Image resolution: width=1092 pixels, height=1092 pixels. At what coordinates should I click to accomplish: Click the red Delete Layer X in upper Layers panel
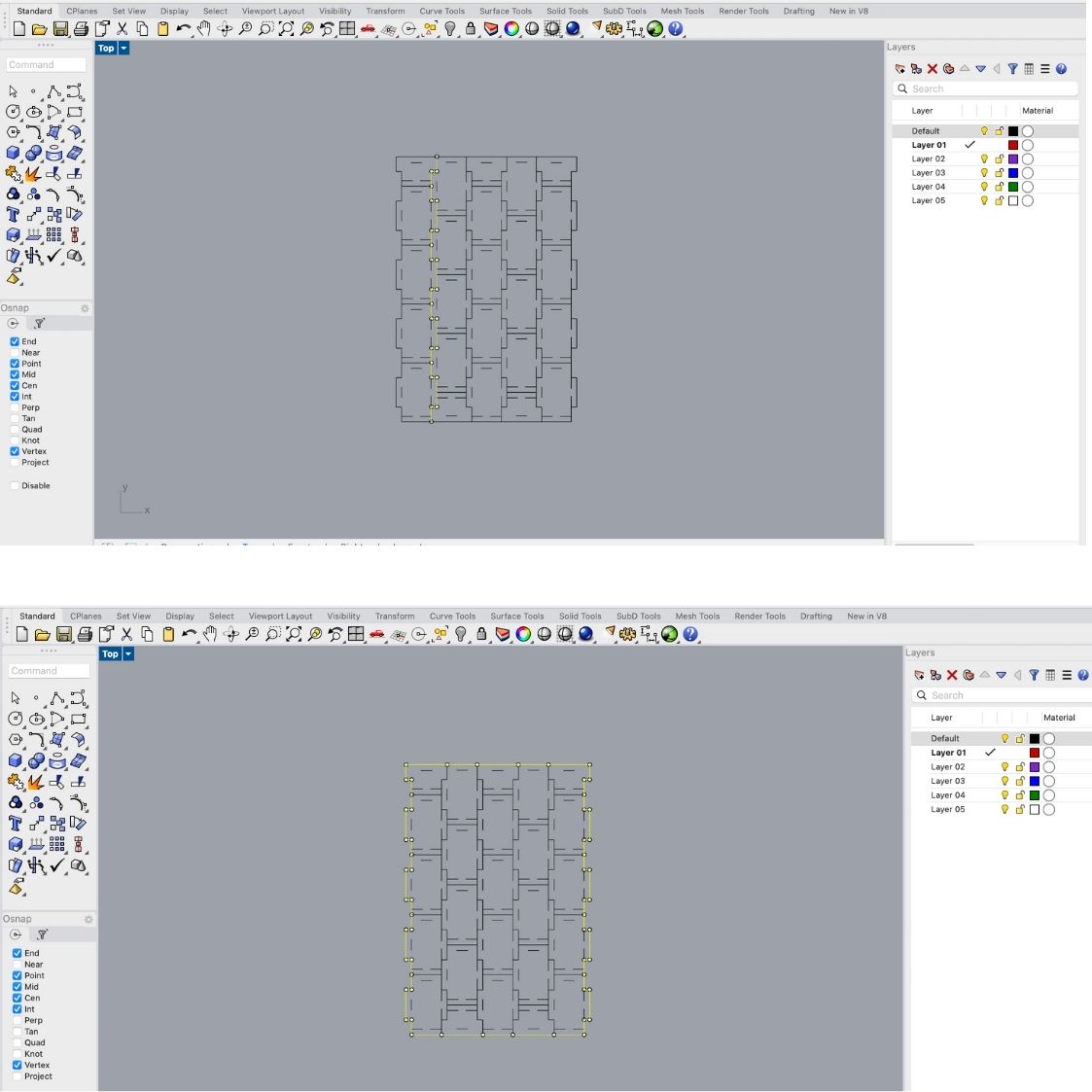click(932, 69)
